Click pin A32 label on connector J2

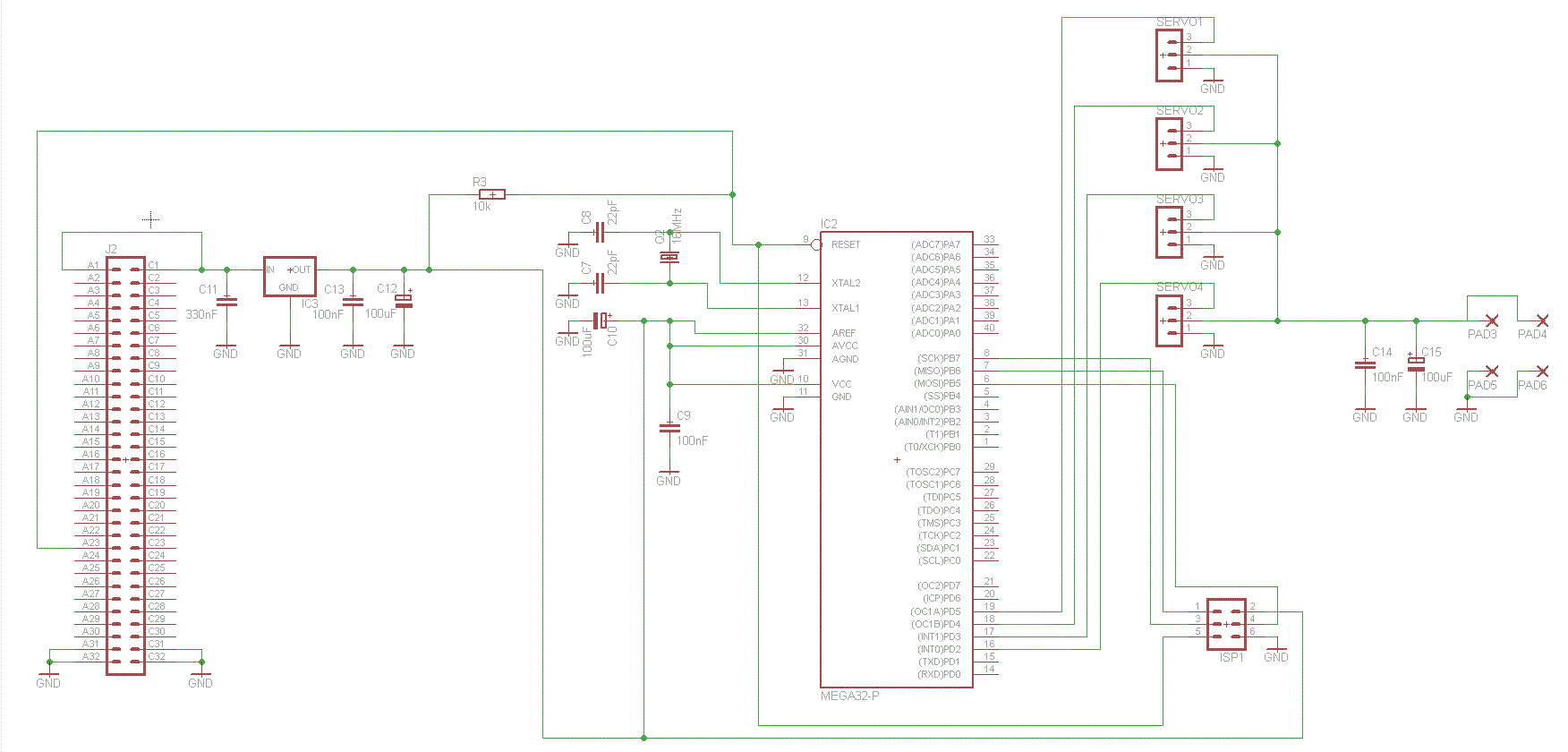(x=91, y=656)
